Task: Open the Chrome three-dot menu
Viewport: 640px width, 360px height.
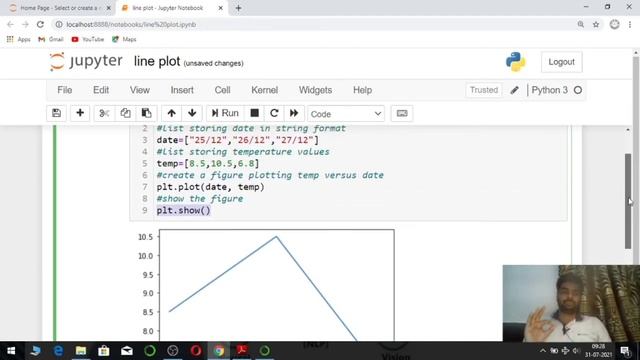Action: [630, 24]
